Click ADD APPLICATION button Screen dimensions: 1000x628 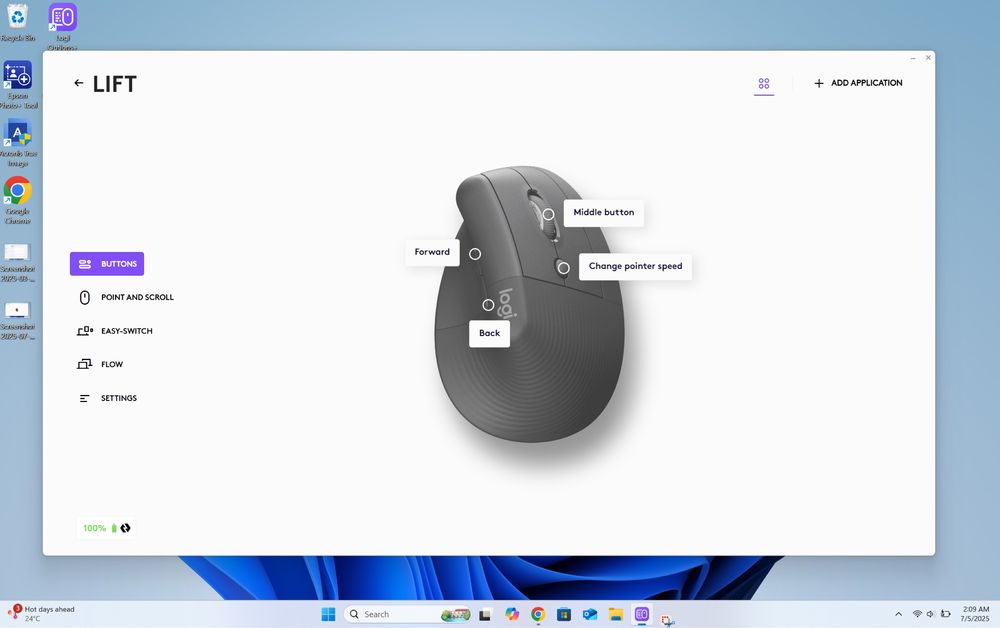[858, 83]
